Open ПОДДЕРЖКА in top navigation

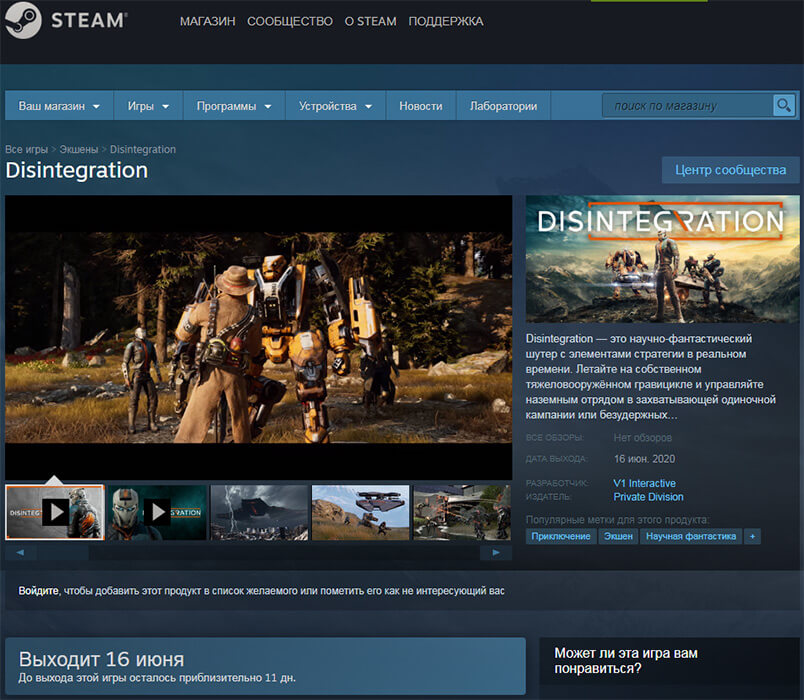[446, 22]
